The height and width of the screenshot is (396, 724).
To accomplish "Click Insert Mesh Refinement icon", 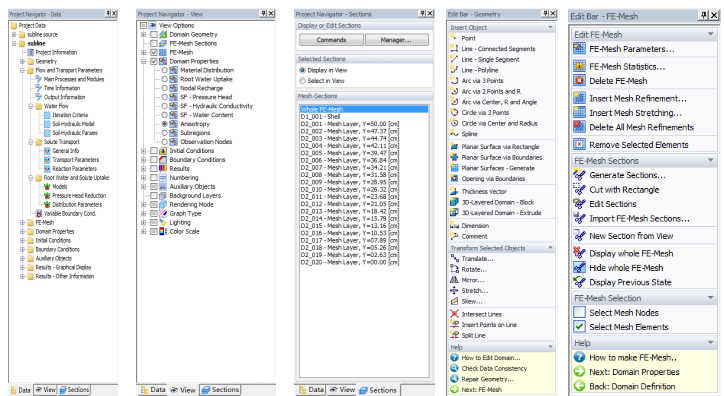I will pyautogui.click(x=579, y=98).
